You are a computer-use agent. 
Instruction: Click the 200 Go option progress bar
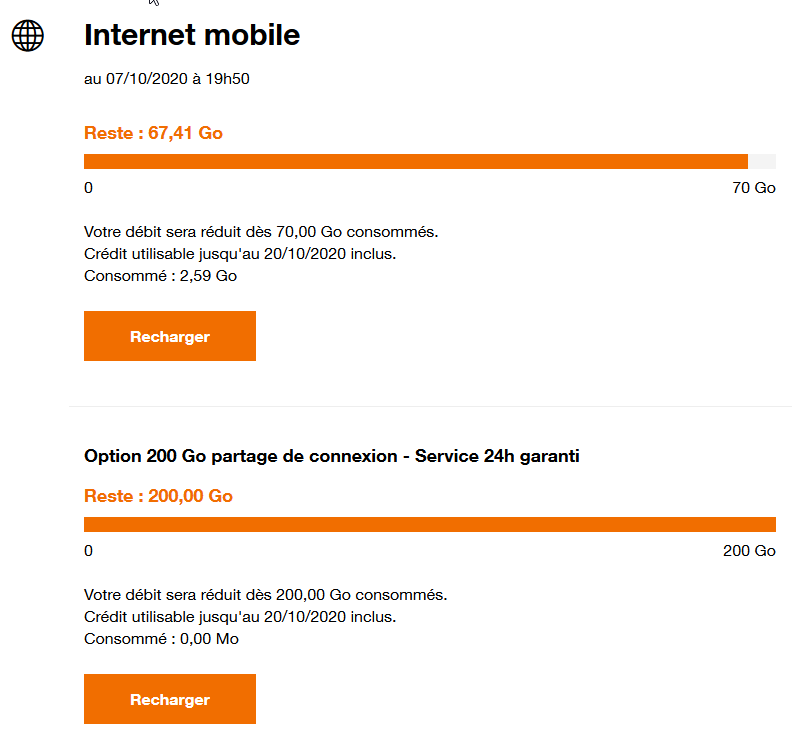tap(429, 525)
